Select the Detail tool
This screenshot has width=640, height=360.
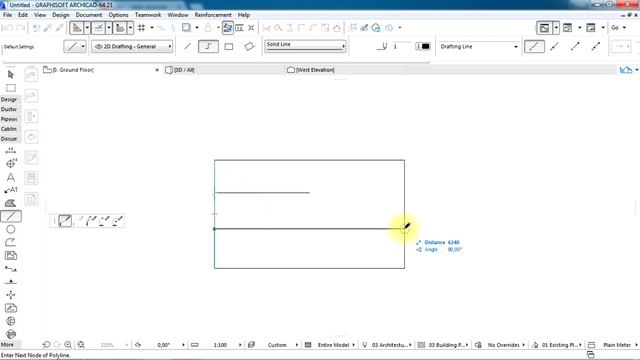(x=11, y=321)
